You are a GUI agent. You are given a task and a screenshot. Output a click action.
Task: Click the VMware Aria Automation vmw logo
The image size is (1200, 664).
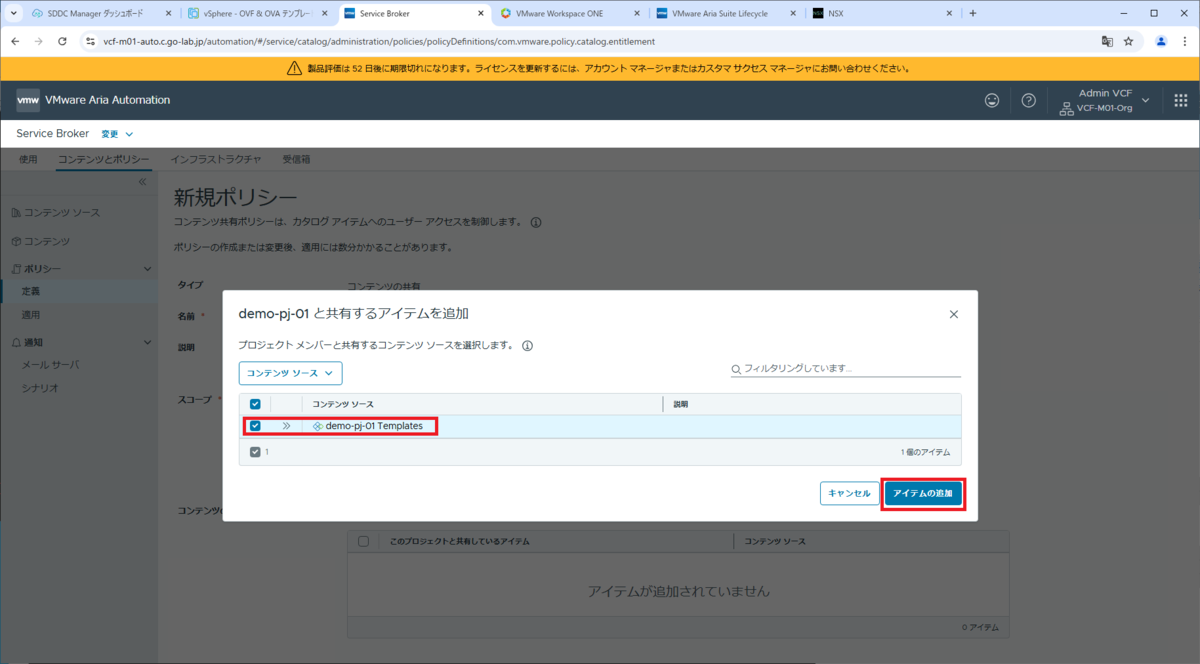coord(28,100)
